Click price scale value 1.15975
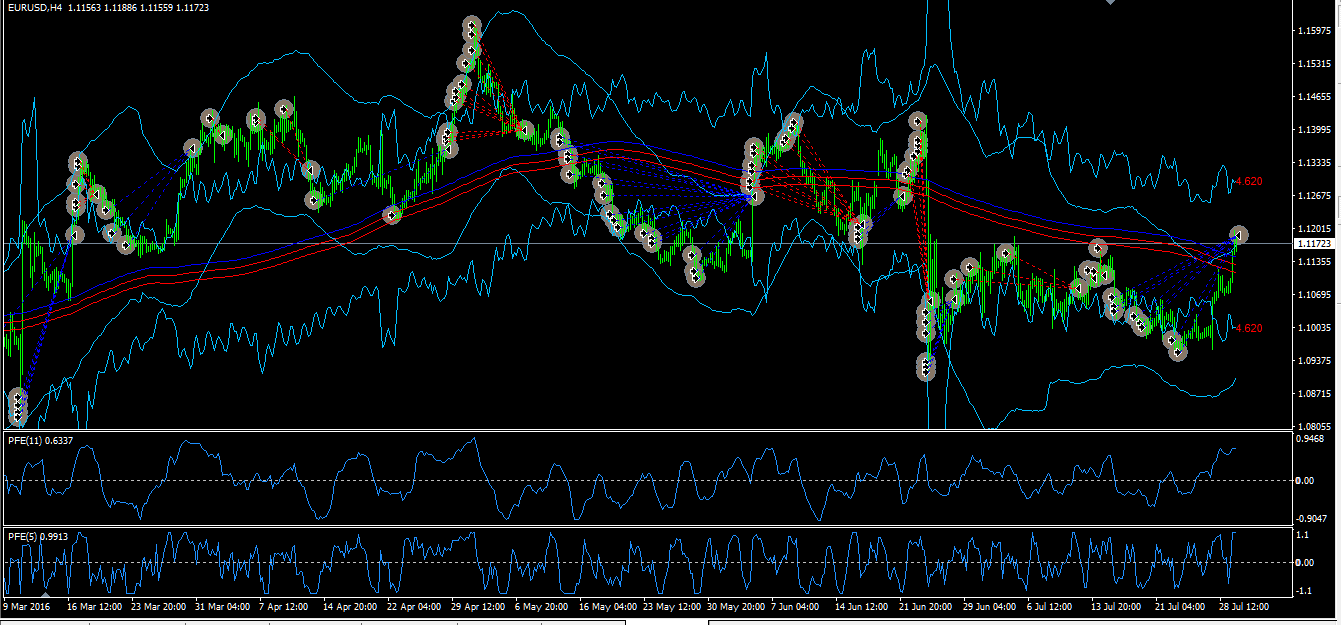This screenshot has height=625, width=1341. pos(1313,31)
